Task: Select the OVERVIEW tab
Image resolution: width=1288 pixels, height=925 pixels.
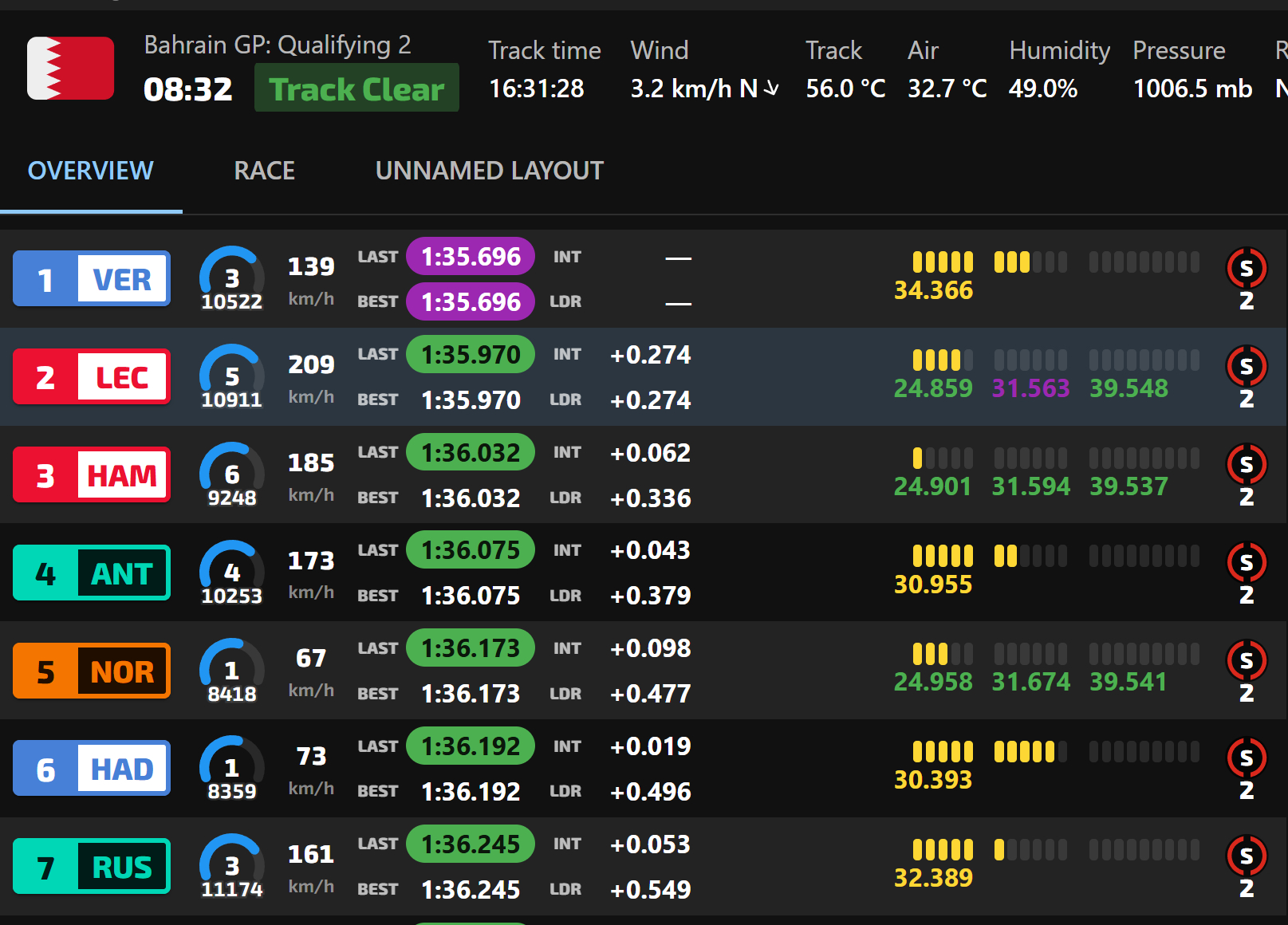Action: (x=91, y=171)
